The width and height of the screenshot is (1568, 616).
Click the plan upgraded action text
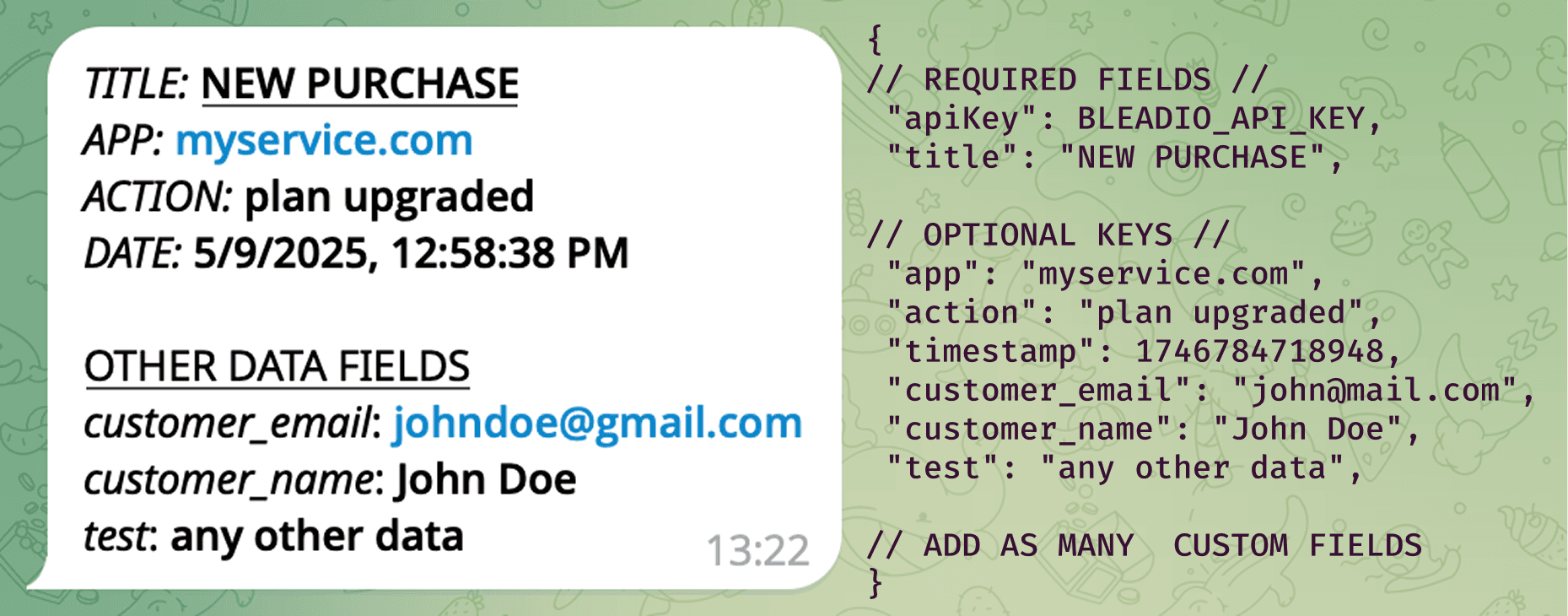[389, 197]
